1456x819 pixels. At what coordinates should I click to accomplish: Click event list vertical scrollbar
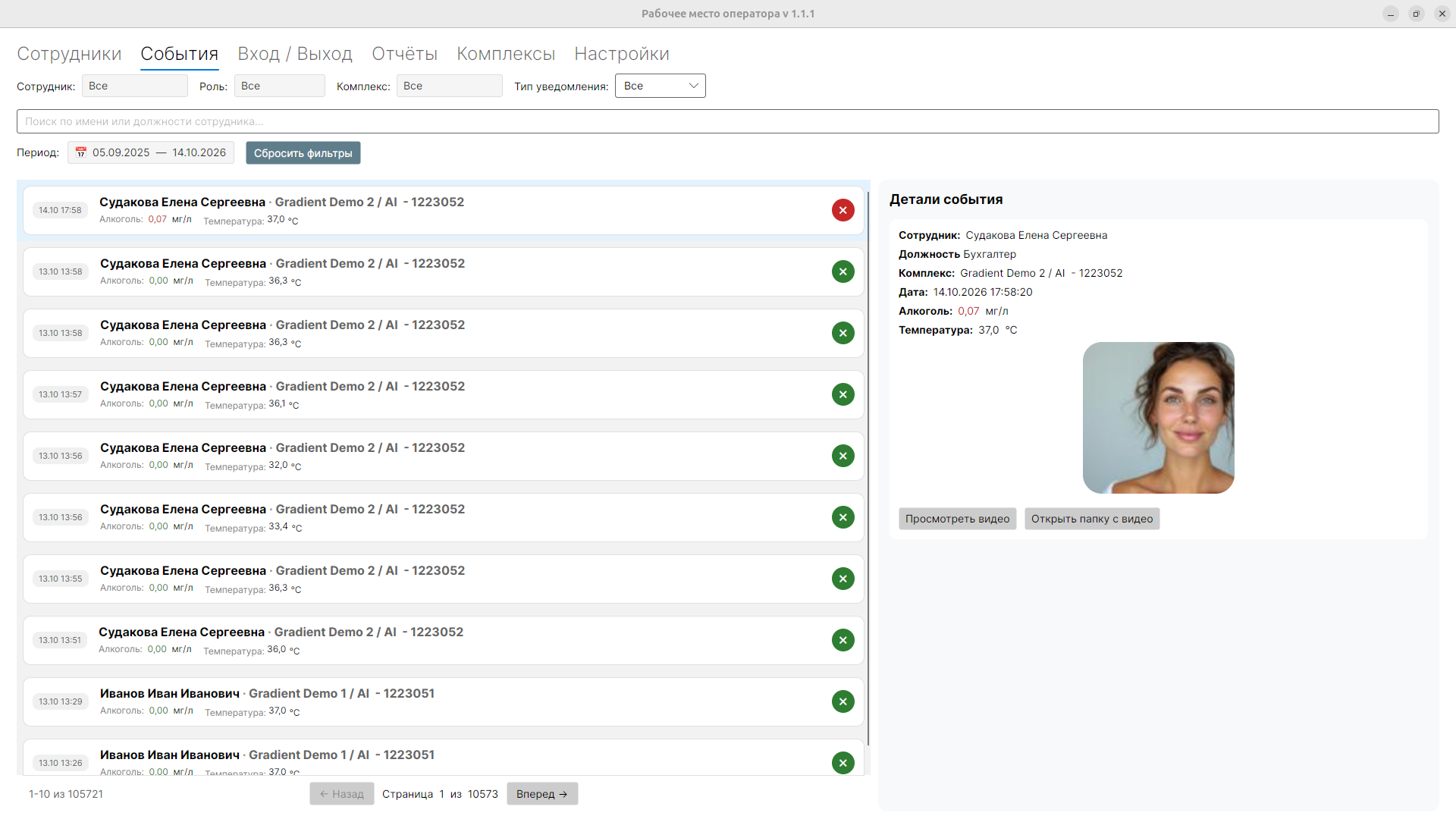tap(868, 469)
